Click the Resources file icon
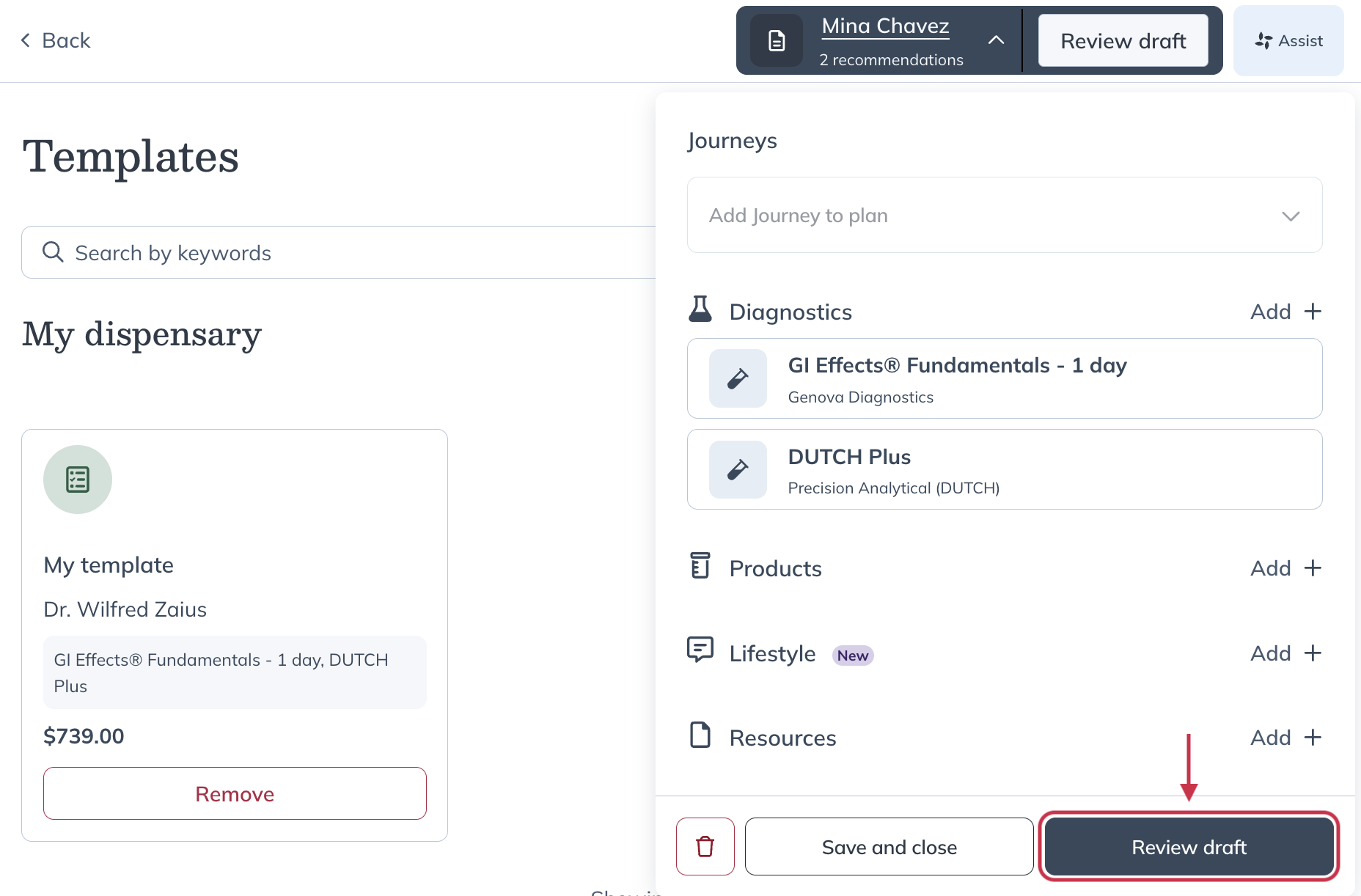This screenshot has height=896, width=1361. tap(700, 735)
